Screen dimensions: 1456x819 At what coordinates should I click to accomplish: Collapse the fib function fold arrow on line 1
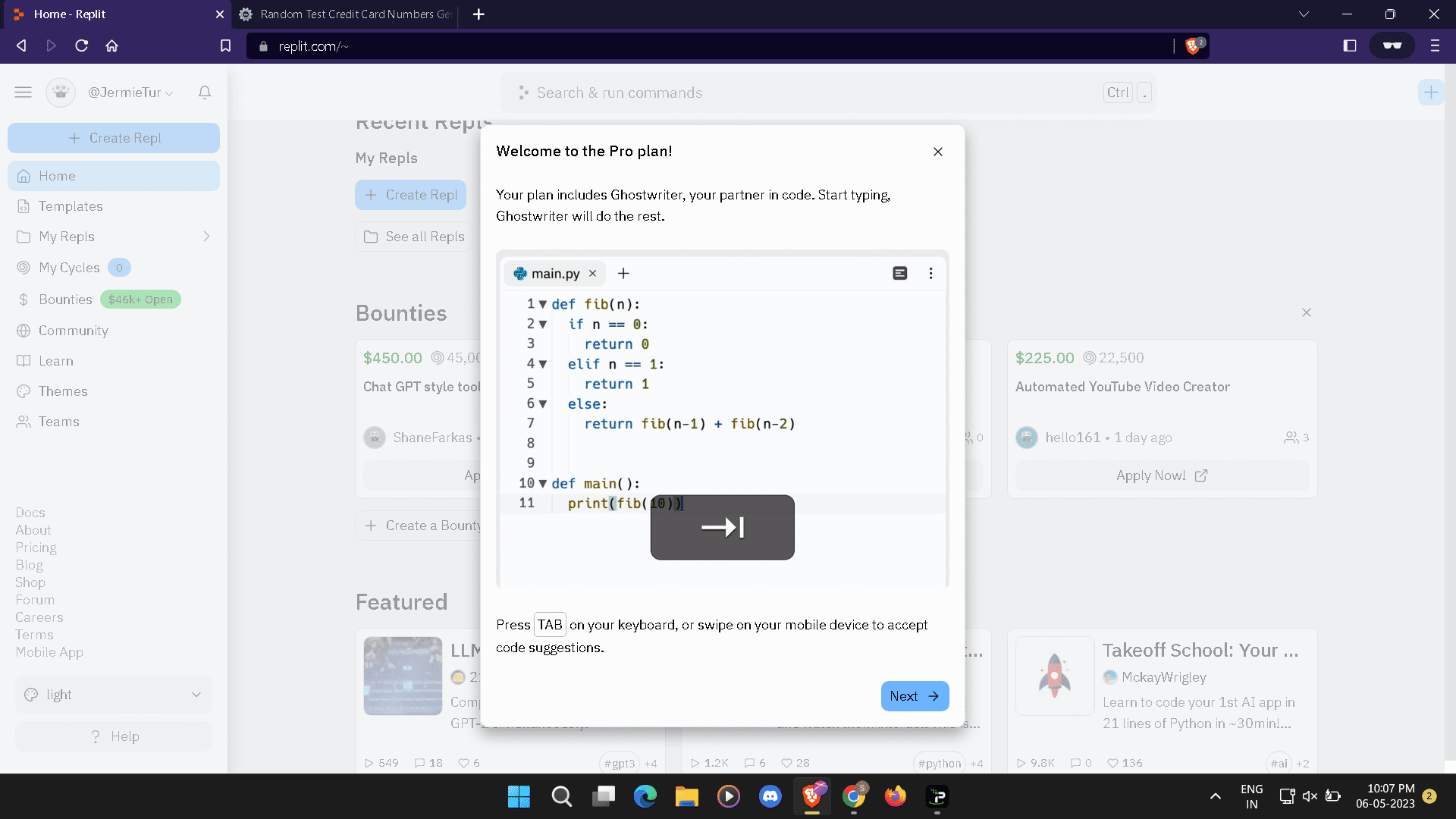coord(543,304)
